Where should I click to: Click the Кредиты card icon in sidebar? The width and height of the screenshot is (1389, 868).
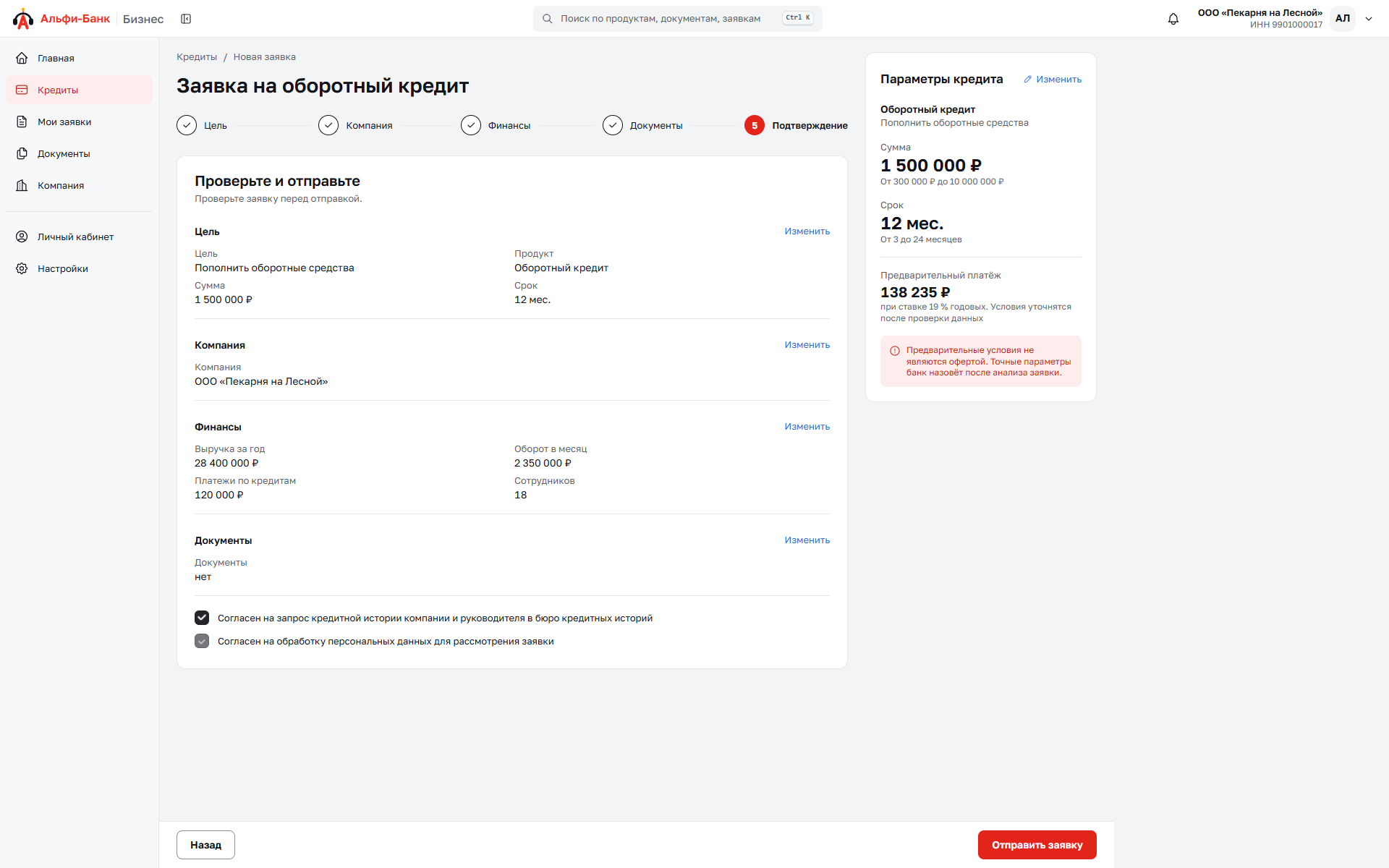pyautogui.click(x=22, y=90)
